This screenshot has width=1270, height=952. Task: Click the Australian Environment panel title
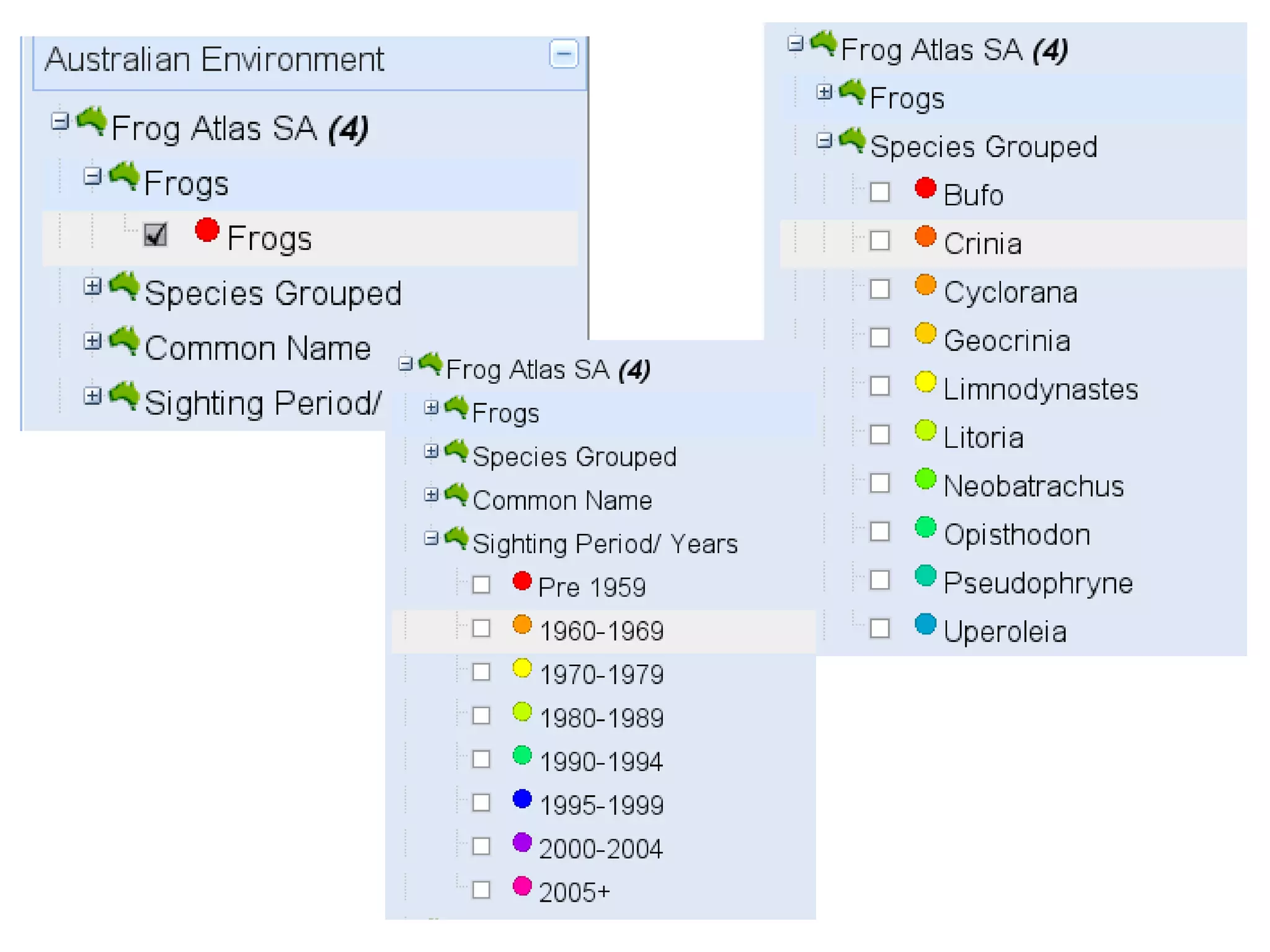click(215, 60)
